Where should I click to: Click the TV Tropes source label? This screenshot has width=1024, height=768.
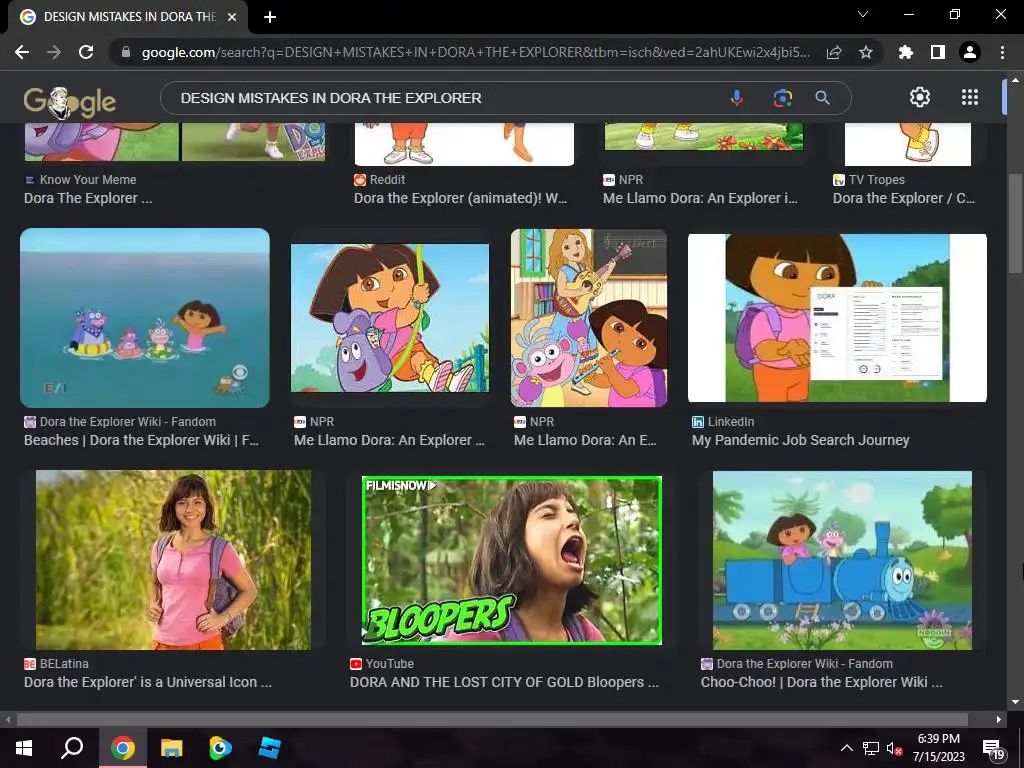coord(876,180)
